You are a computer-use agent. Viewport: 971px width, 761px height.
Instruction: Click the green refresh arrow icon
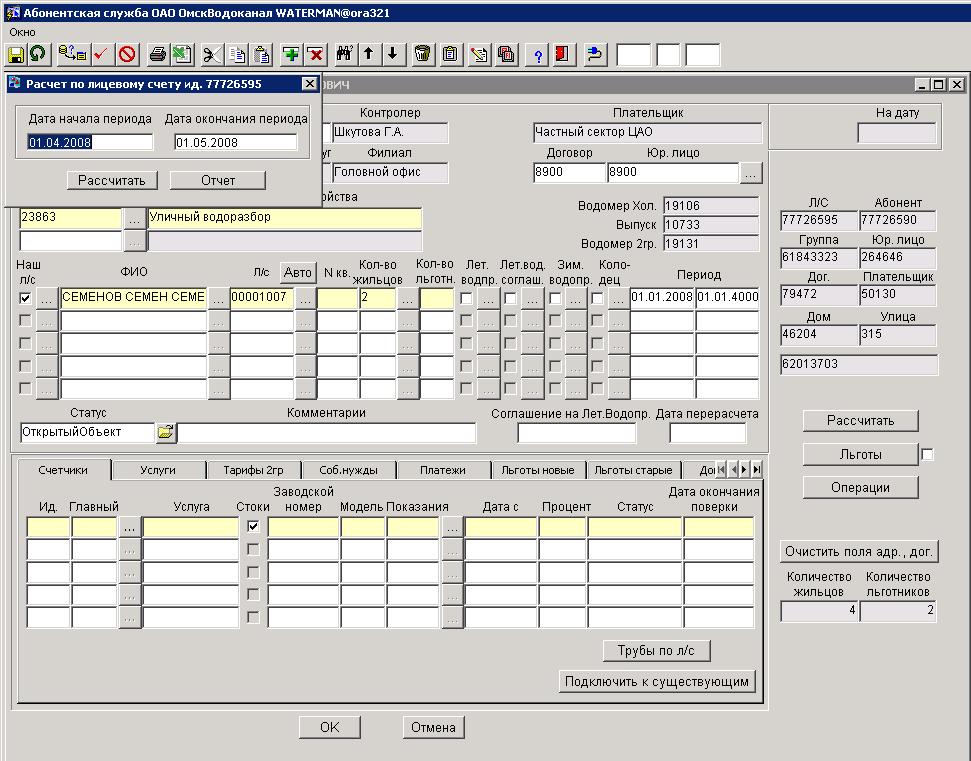point(38,54)
